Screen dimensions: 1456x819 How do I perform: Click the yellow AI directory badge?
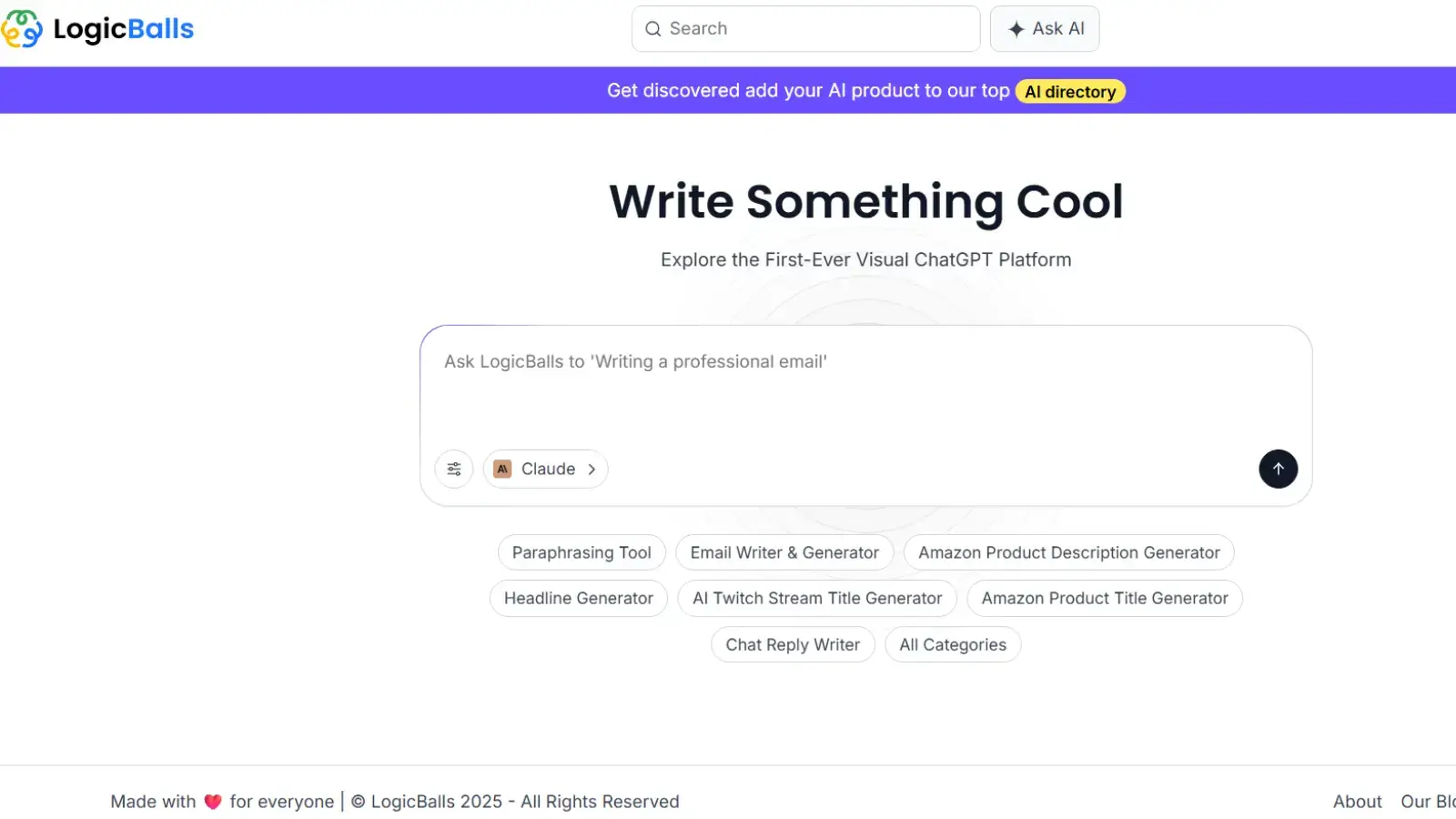[x=1070, y=91]
